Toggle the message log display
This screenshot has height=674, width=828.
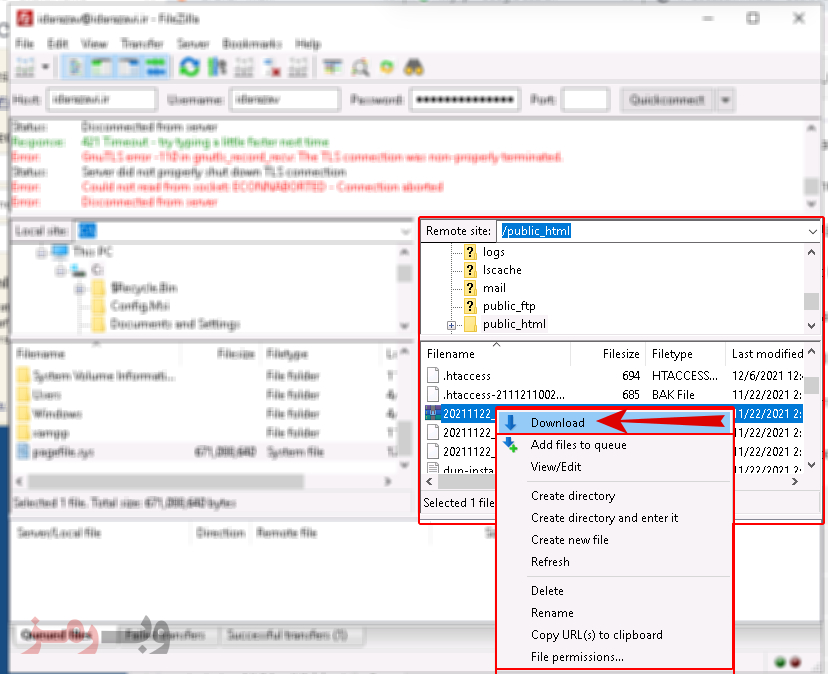(76, 67)
